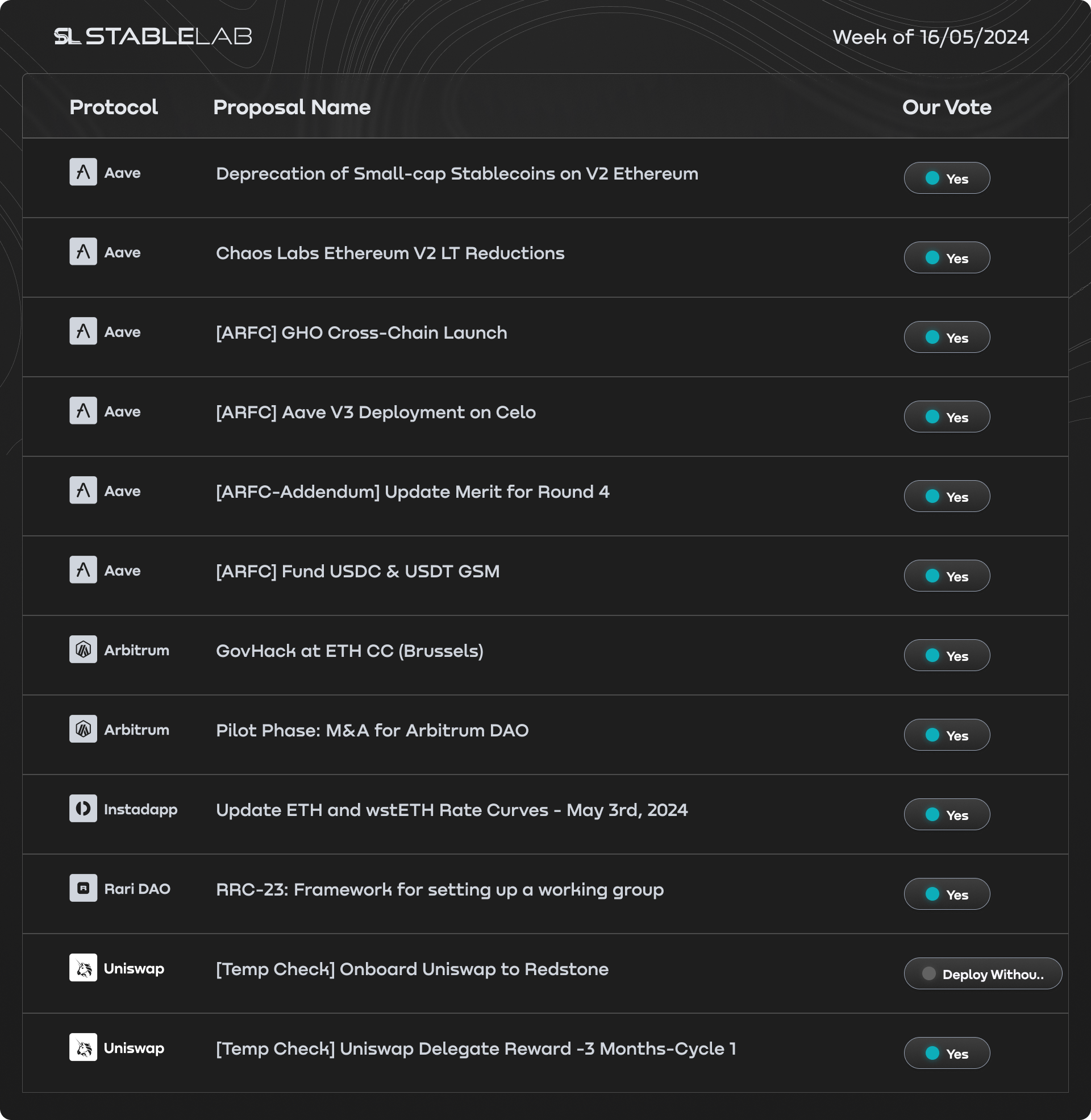Click Yes vote for Aave V3 Deployment on Celo
The width and height of the screenshot is (1091, 1120).
(x=947, y=417)
